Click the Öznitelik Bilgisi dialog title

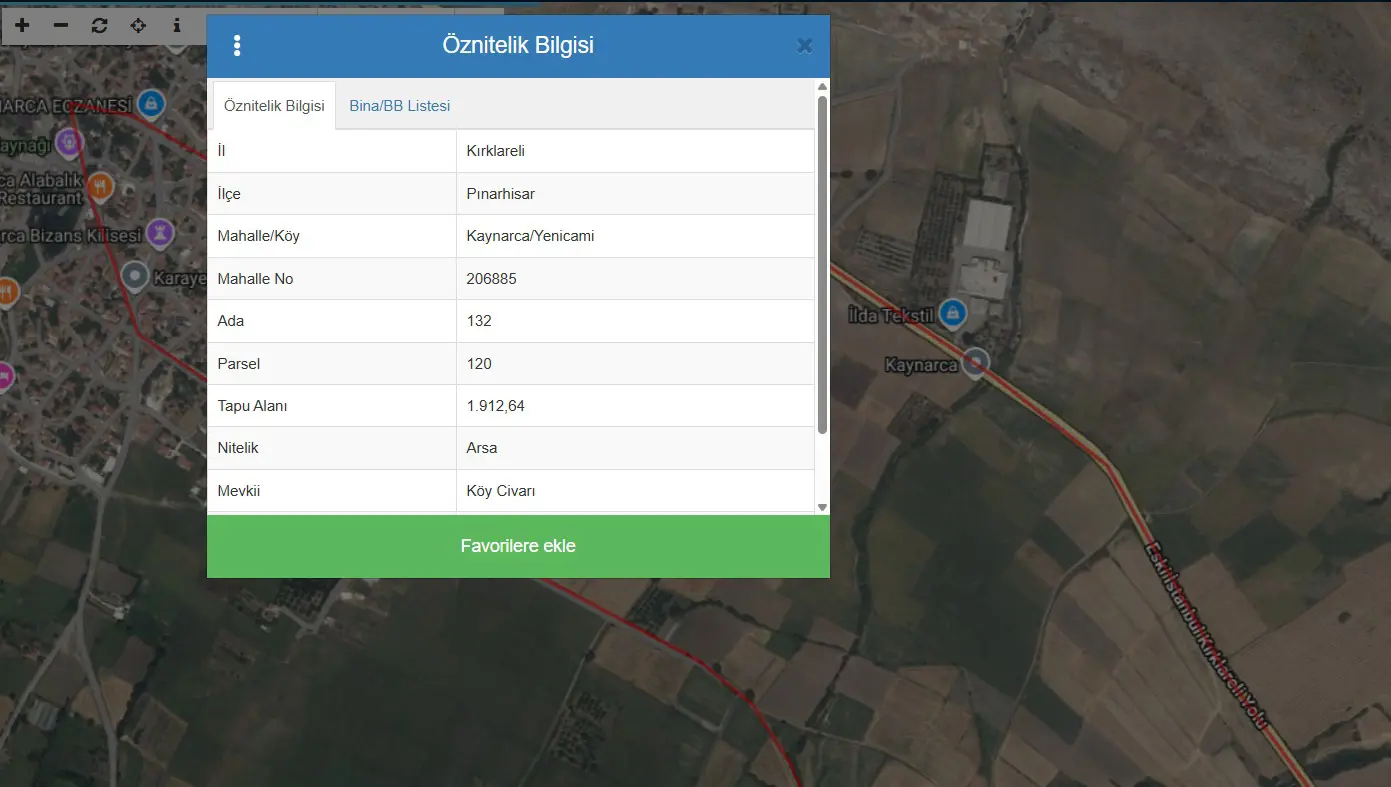pos(518,45)
